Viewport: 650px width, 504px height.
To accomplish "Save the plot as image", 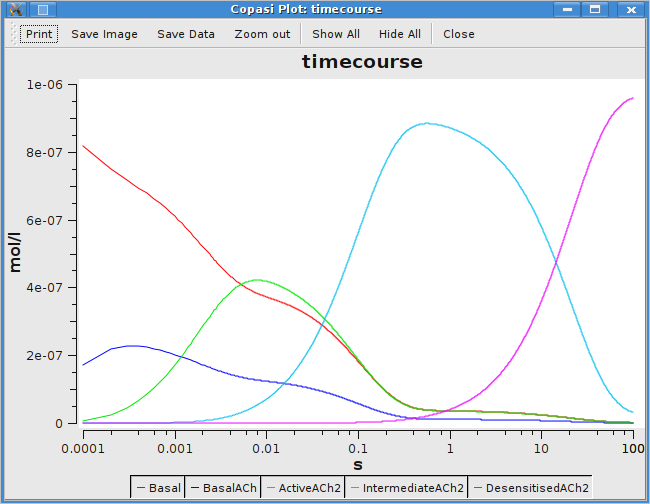I will pyautogui.click(x=104, y=34).
